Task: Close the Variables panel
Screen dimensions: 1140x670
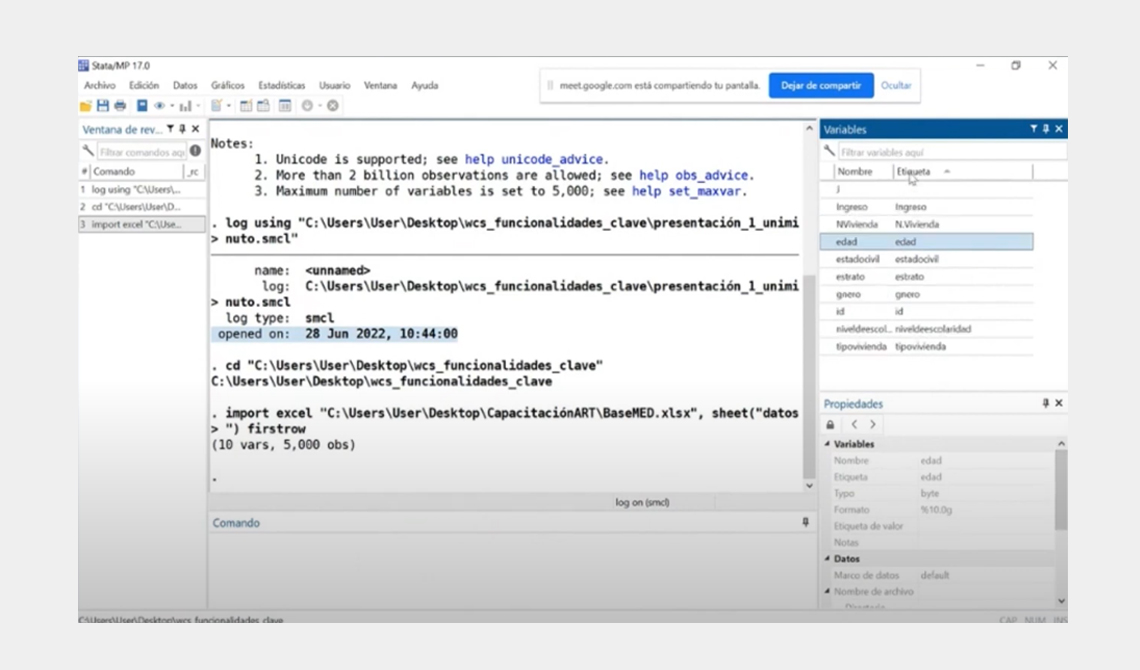Action: 1059,129
